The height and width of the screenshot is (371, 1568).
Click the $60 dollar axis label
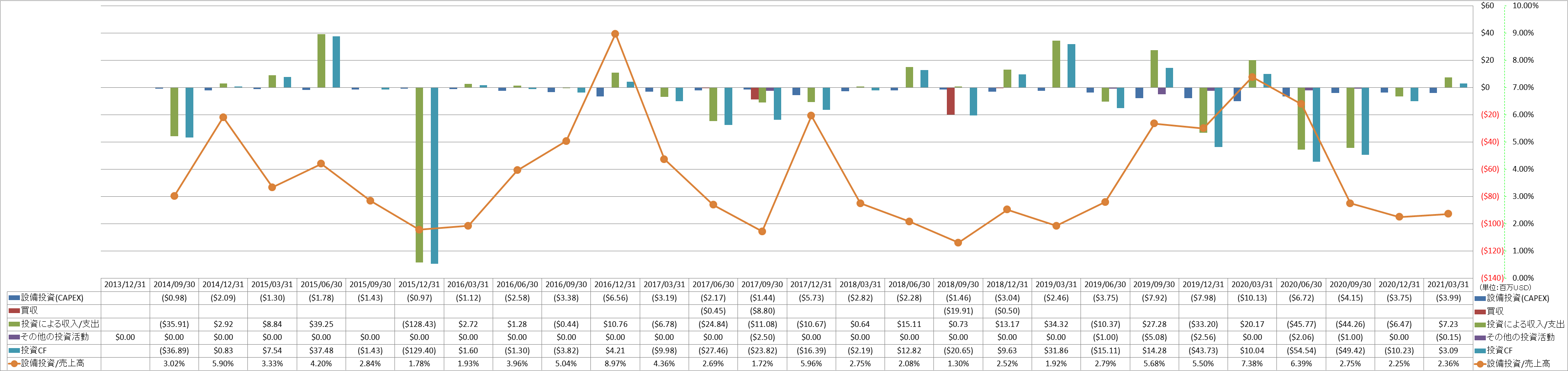click(x=1487, y=6)
